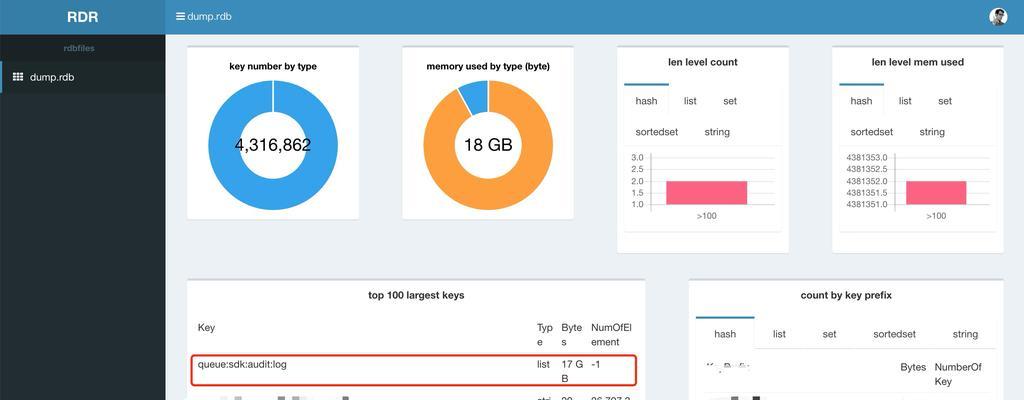Select the set tab in len level count
Screen dimensions: 1024x400
tap(729, 101)
